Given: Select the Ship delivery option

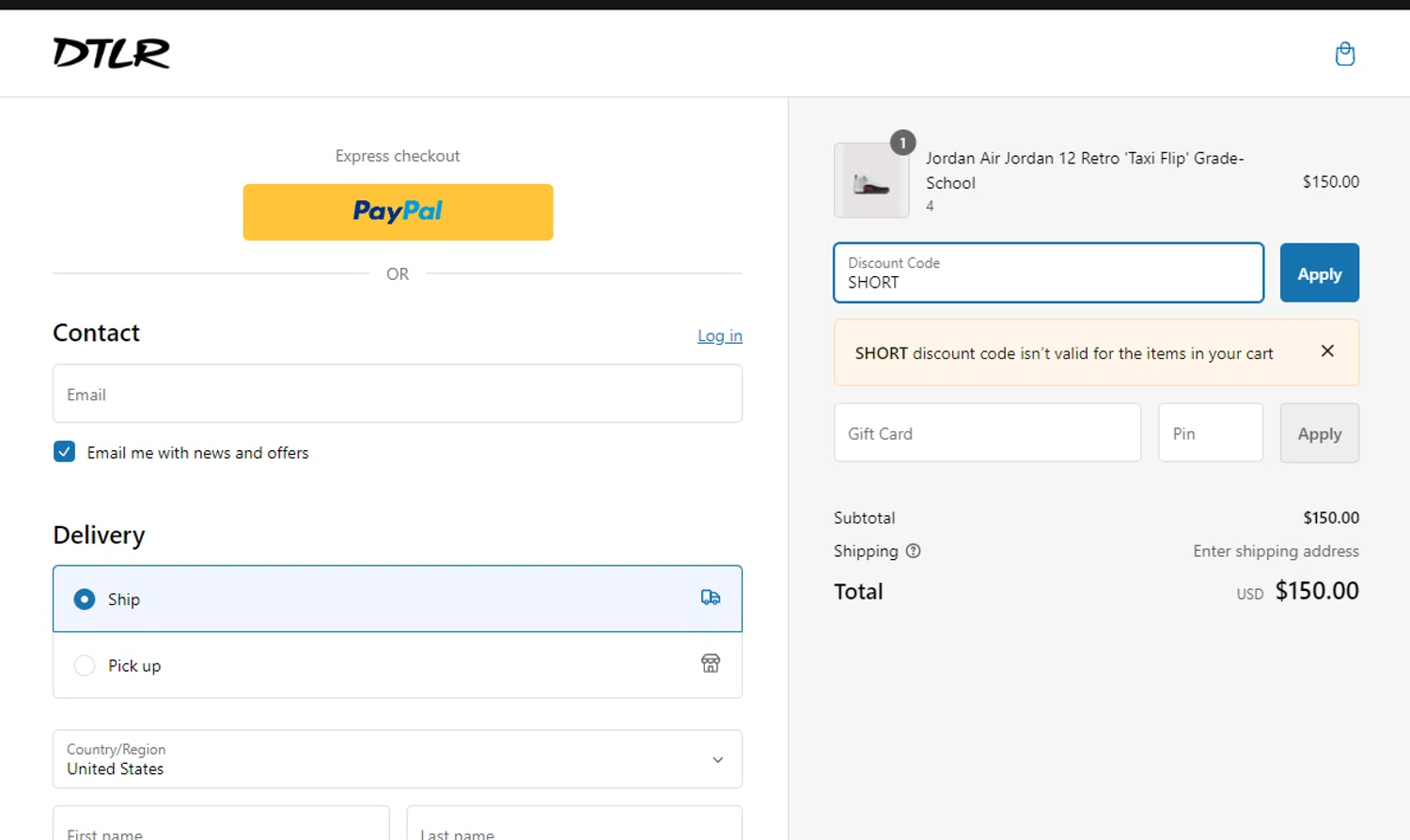Looking at the screenshot, I should click(398, 599).
